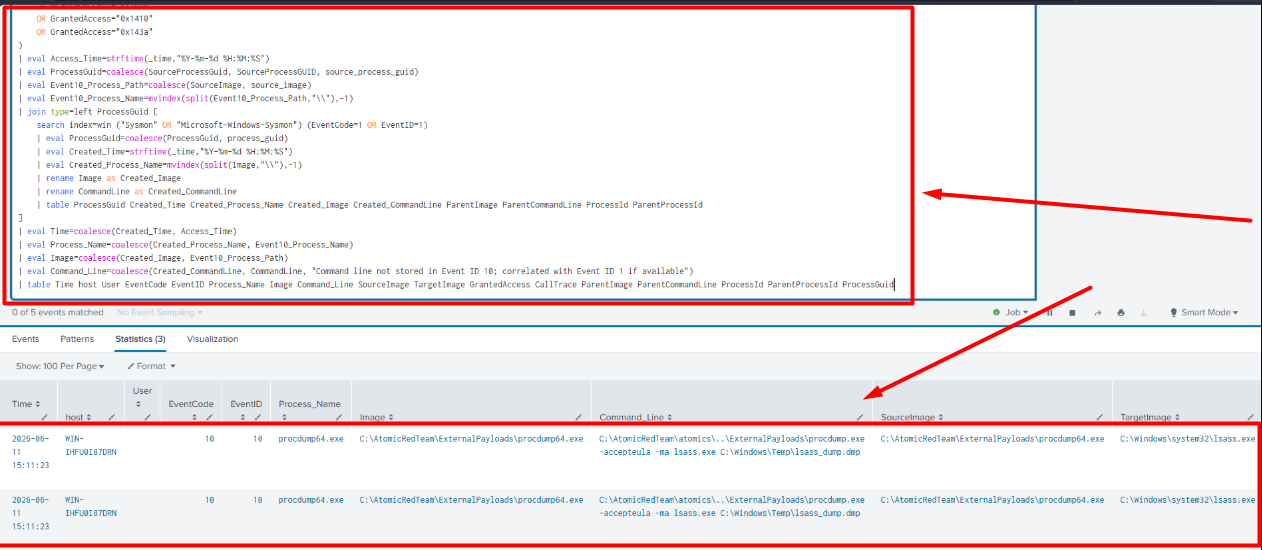
Task: Print the search results
Action: coord(1121,313)
